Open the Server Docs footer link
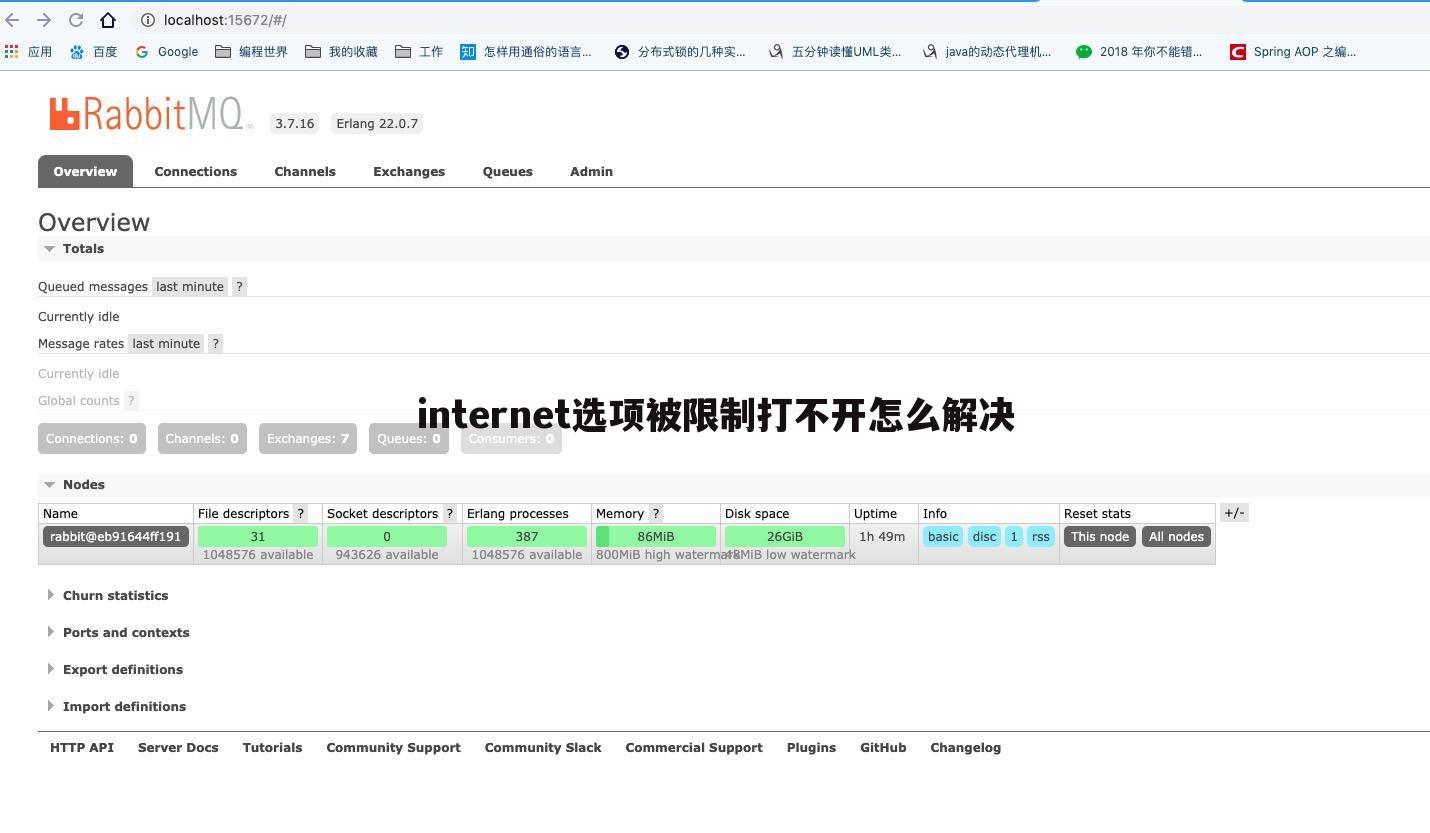 pos(178,748)
